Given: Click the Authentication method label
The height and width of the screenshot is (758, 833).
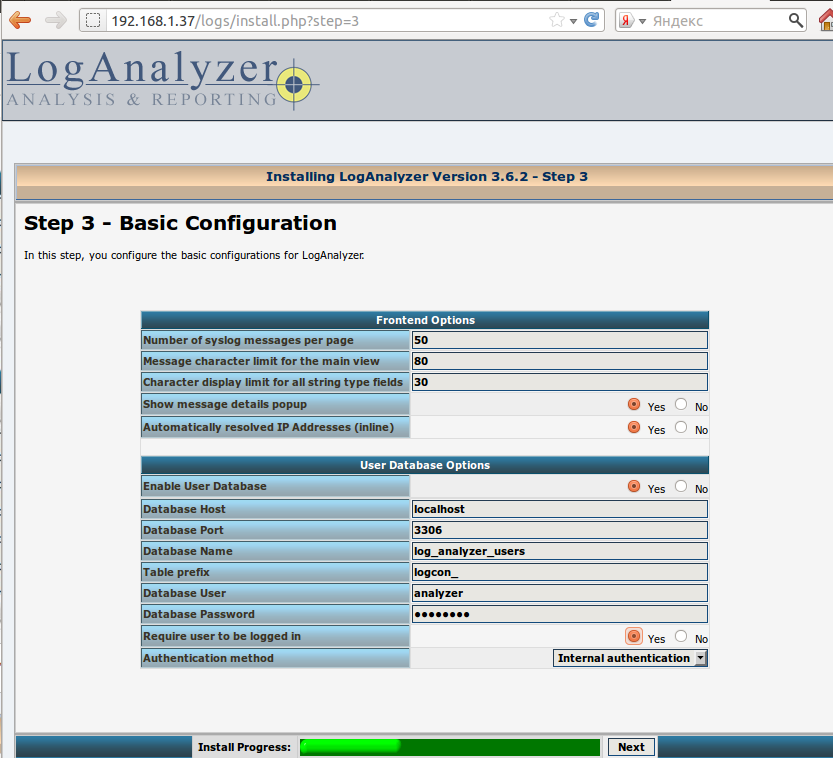Looking at the screenshot, I should (208, 658).
